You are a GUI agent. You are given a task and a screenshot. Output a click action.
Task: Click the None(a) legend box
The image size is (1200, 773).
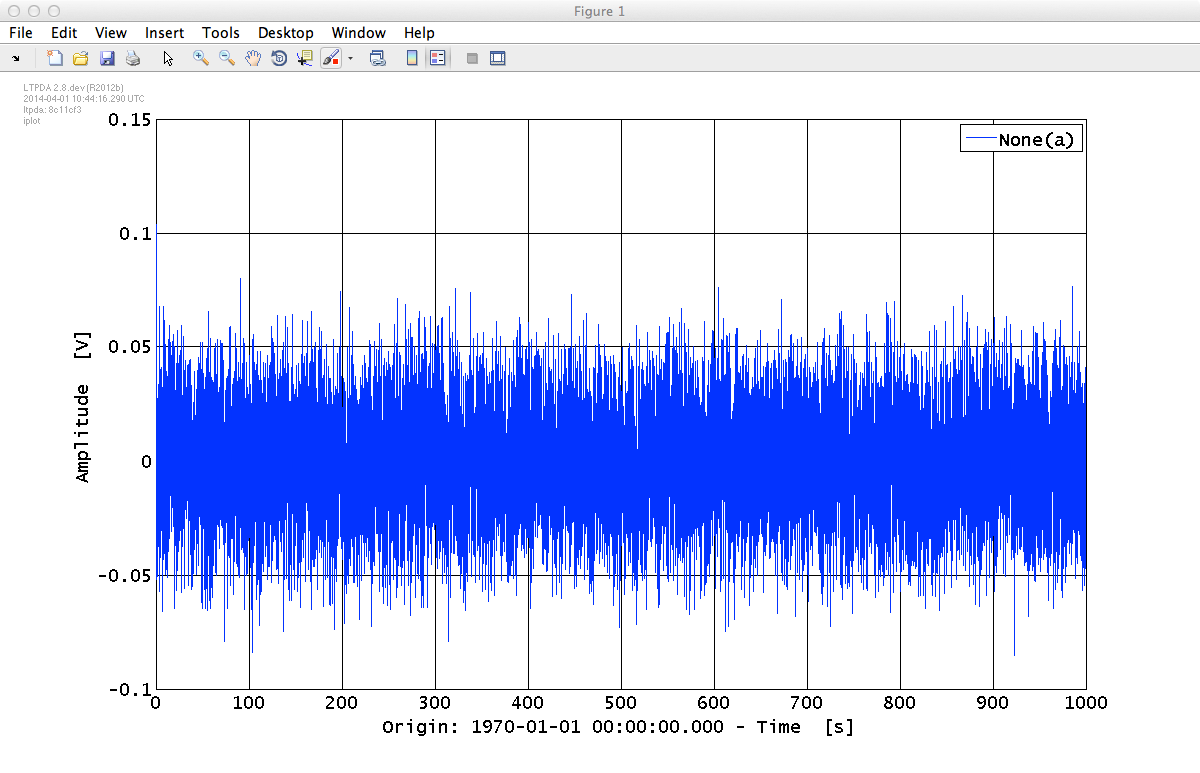click(1021, 140)
